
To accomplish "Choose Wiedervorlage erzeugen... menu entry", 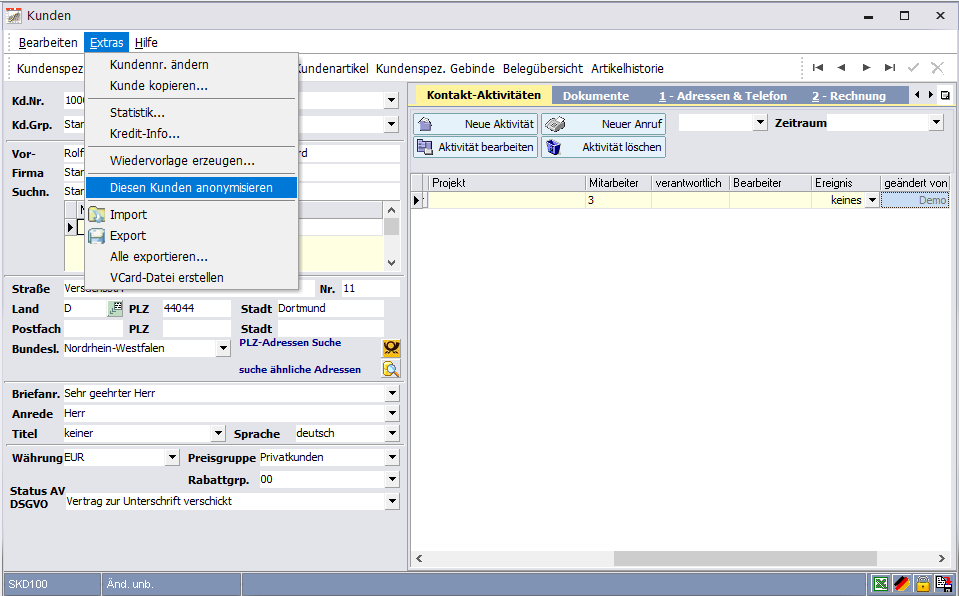I will click(x=191, y=160).
